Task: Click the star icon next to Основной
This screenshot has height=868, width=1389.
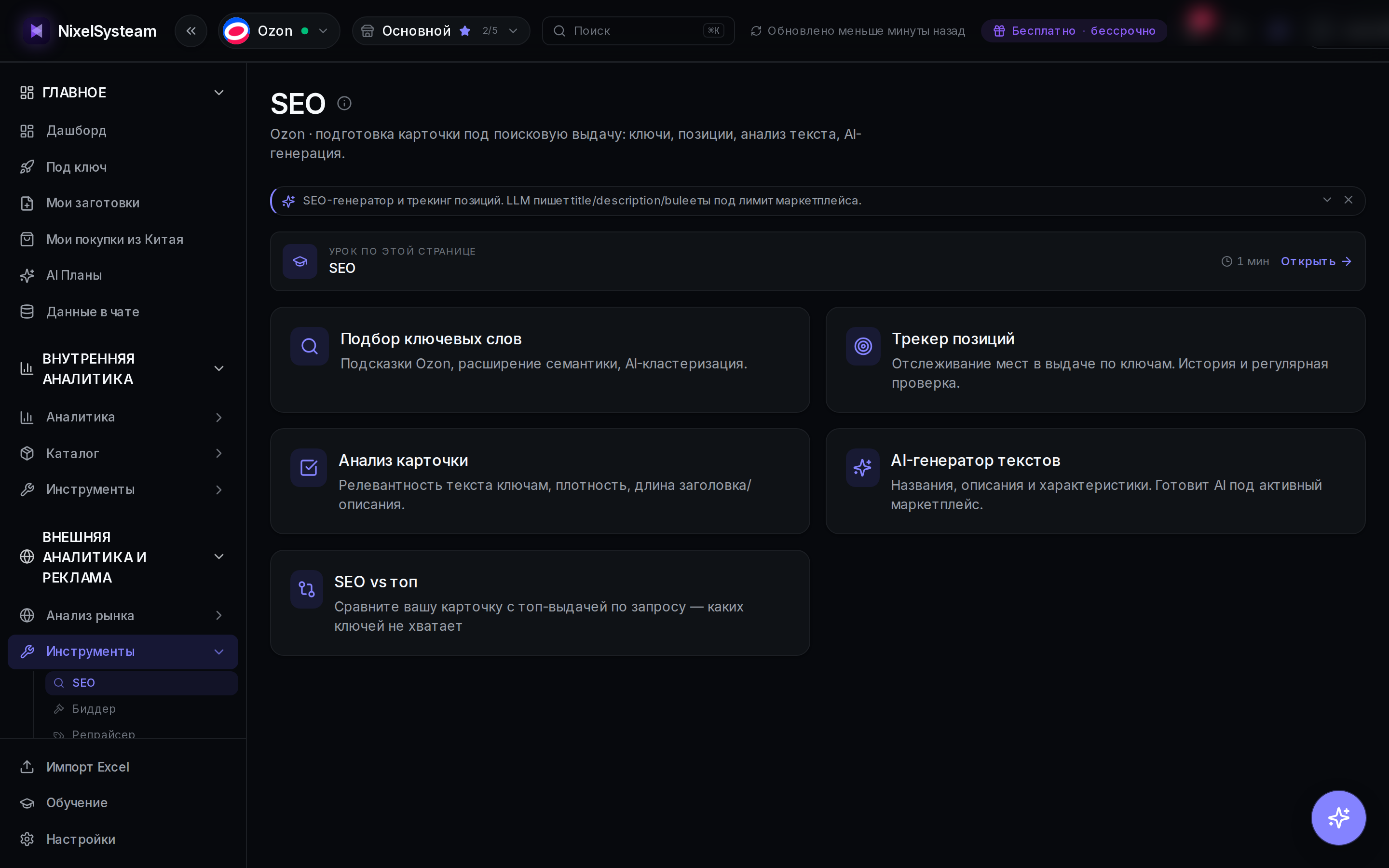Action: coord(465,31)
